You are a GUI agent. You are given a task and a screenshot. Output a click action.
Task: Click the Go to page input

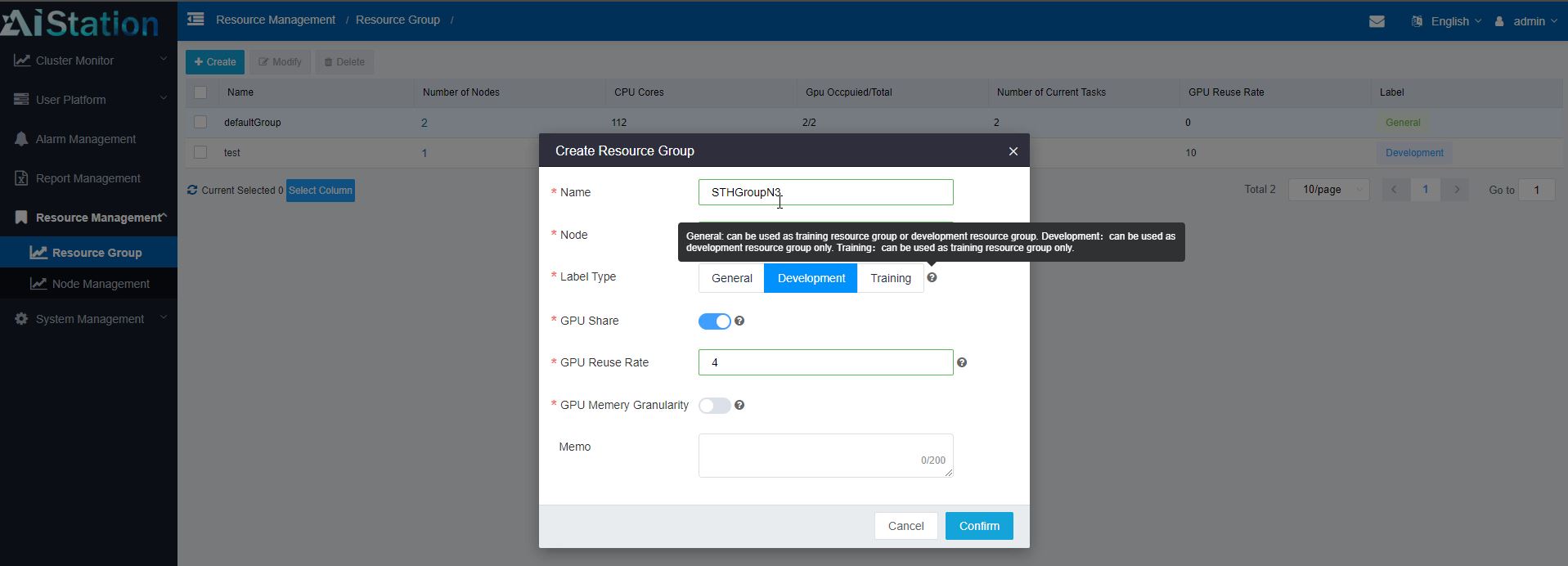(x=1537, y=190)
